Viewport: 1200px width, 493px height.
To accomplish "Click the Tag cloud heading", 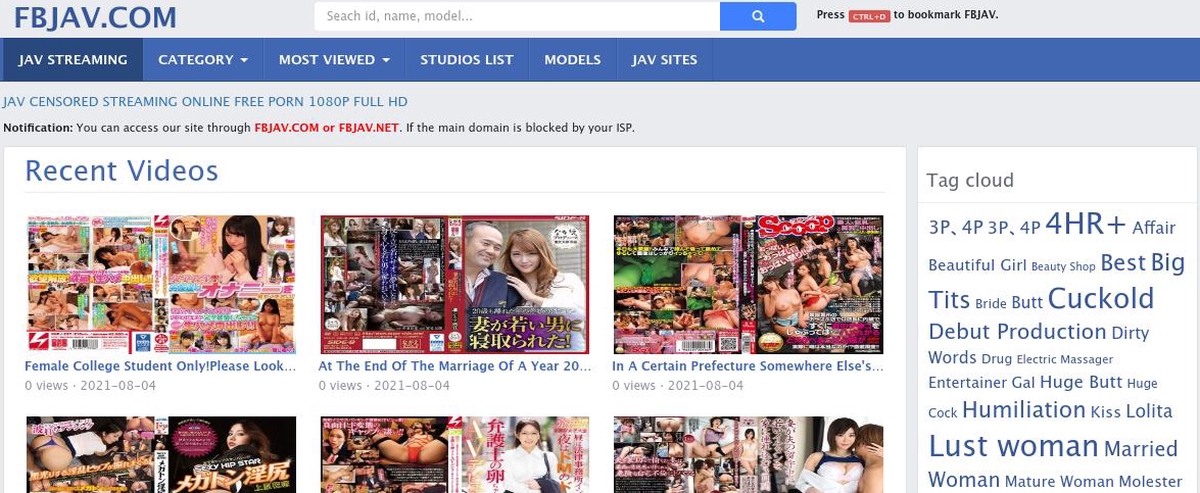I will [x=969, y=180].
